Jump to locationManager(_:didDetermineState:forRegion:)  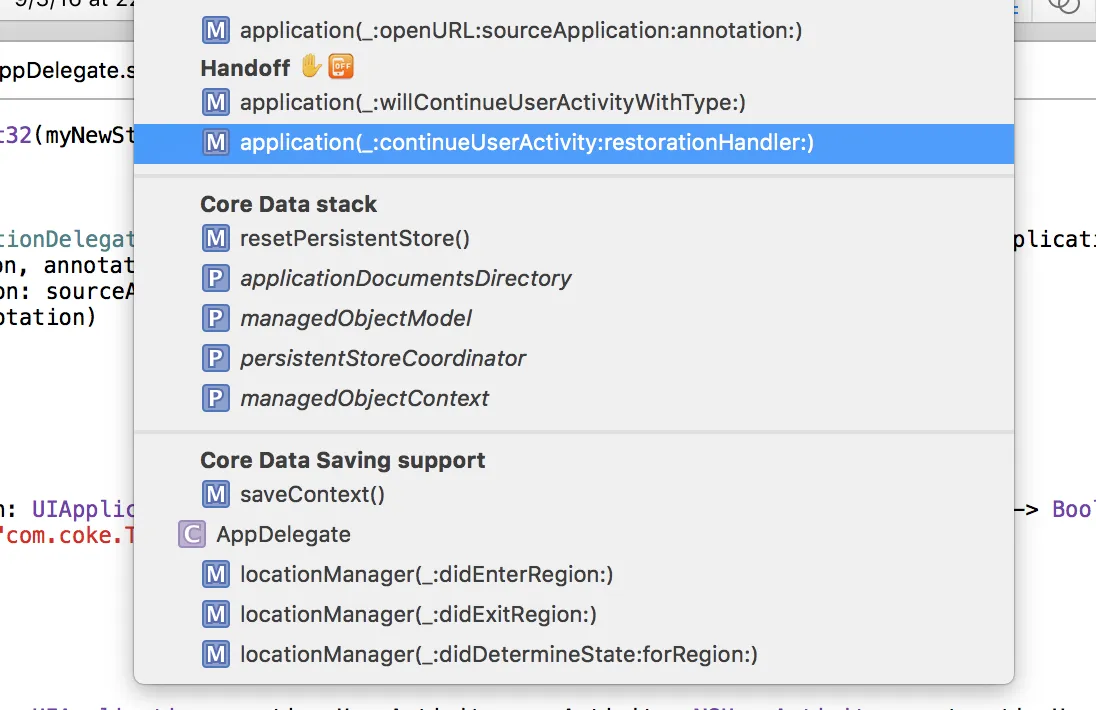pos(498,655)
